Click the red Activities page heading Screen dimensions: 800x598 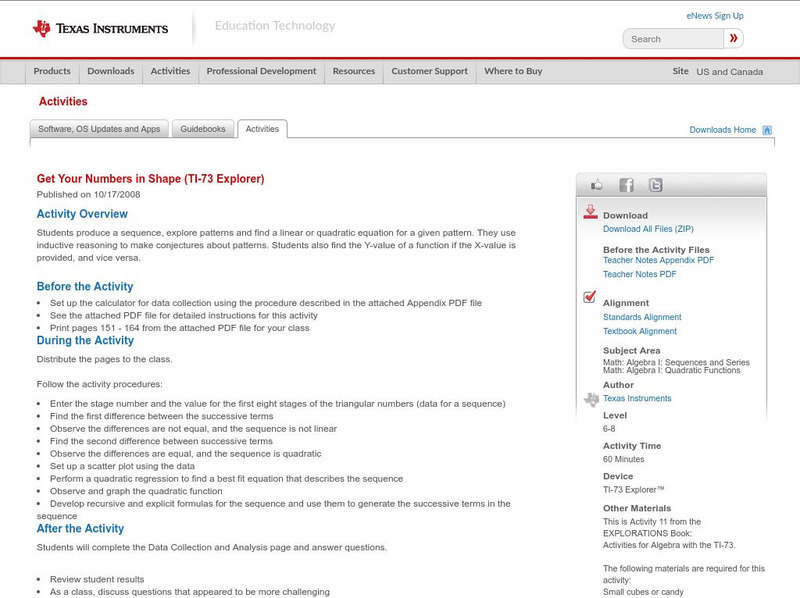[63, 102]
